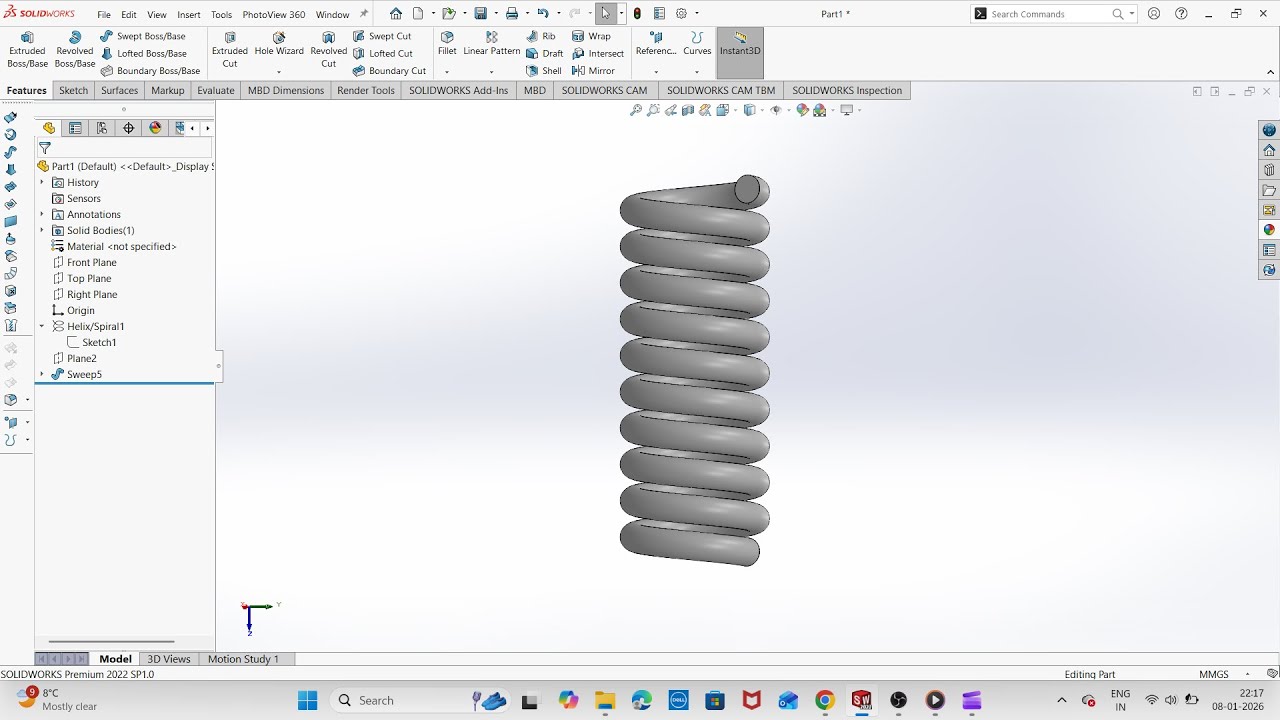Click the Zoom to Fit view icon

tap(636, 110)
